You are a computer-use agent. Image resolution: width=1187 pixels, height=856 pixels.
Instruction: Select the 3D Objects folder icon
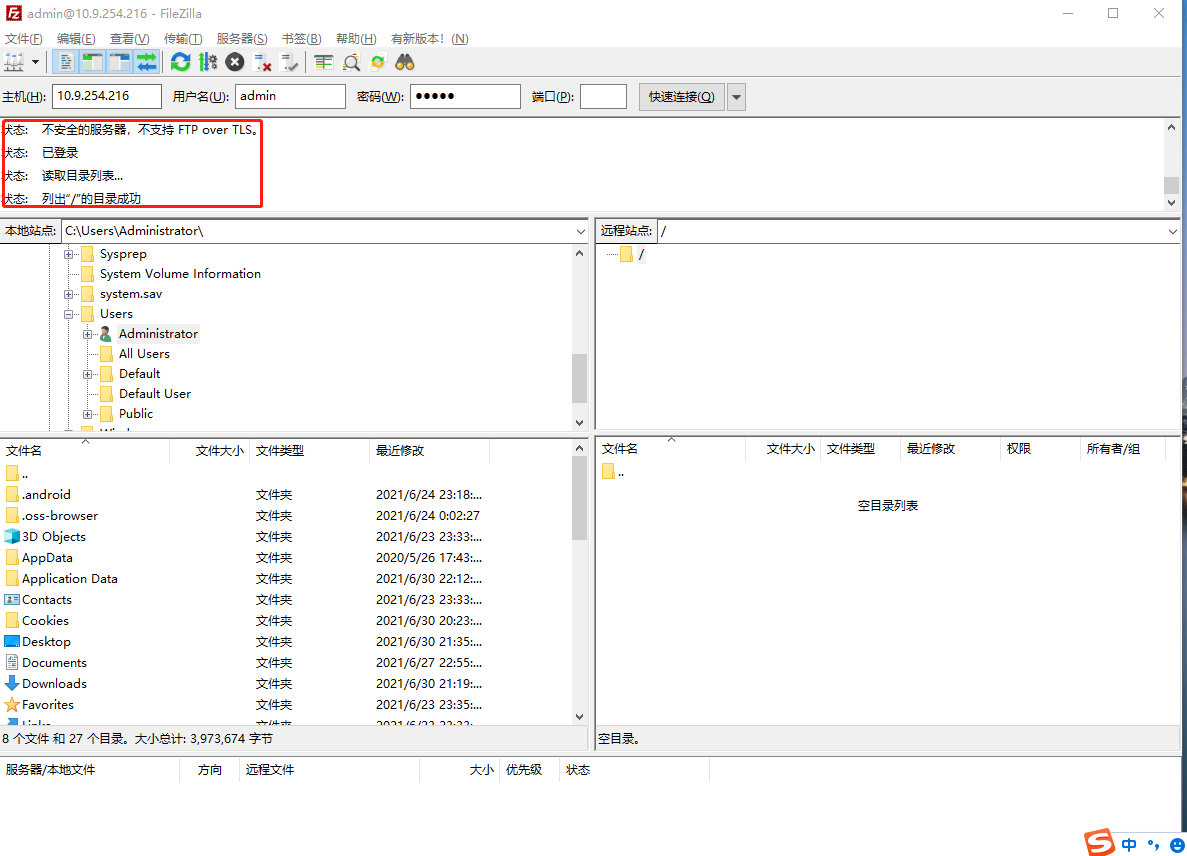(x=12, y=537)
